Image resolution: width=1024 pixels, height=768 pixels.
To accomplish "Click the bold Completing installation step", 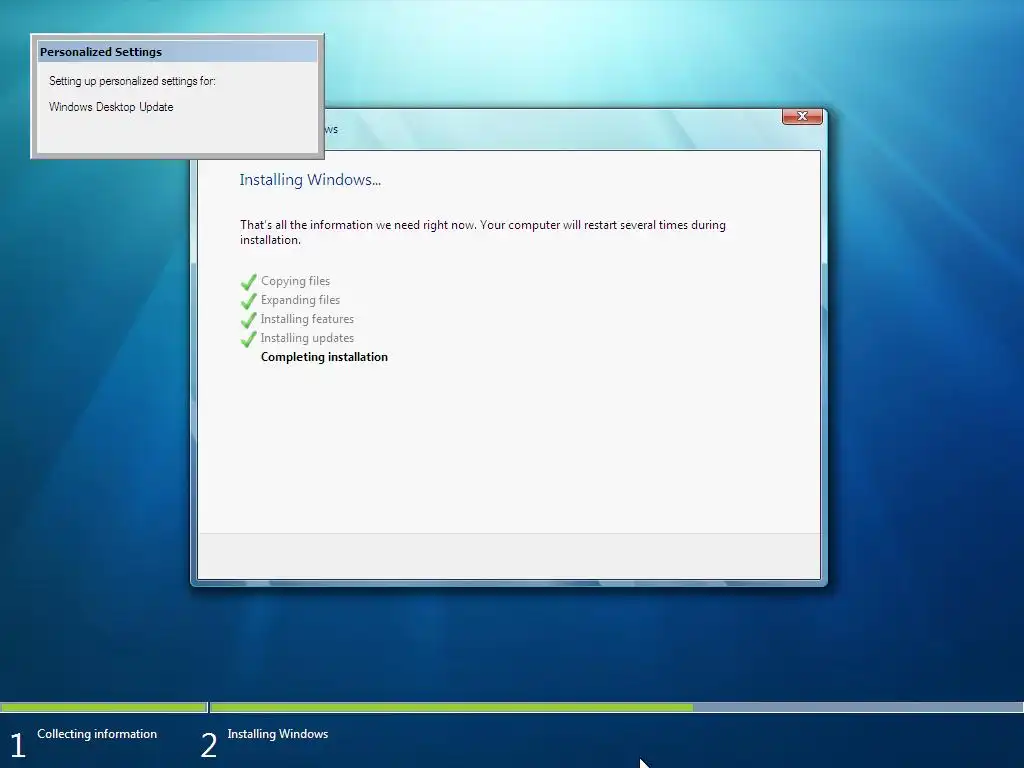I will coord(324,357).
